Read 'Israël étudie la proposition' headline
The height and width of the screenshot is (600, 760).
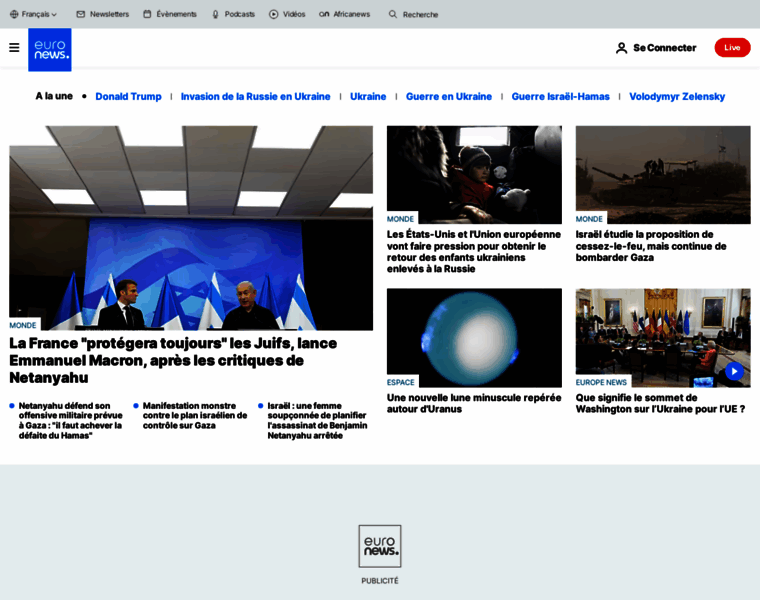click(651, 246)
